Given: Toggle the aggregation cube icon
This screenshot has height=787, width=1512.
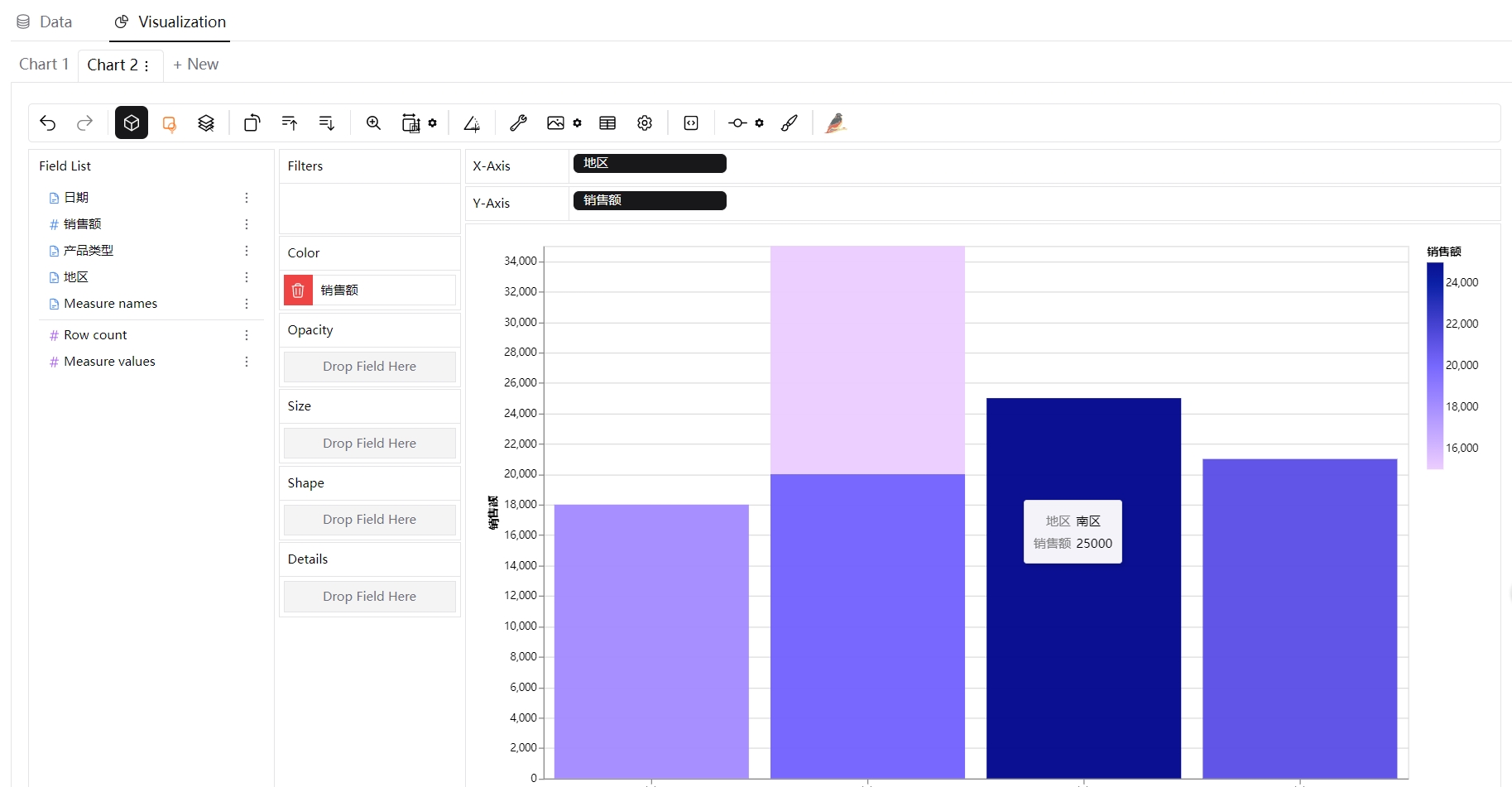Looking at the screenshot, I should pos(132,123).
